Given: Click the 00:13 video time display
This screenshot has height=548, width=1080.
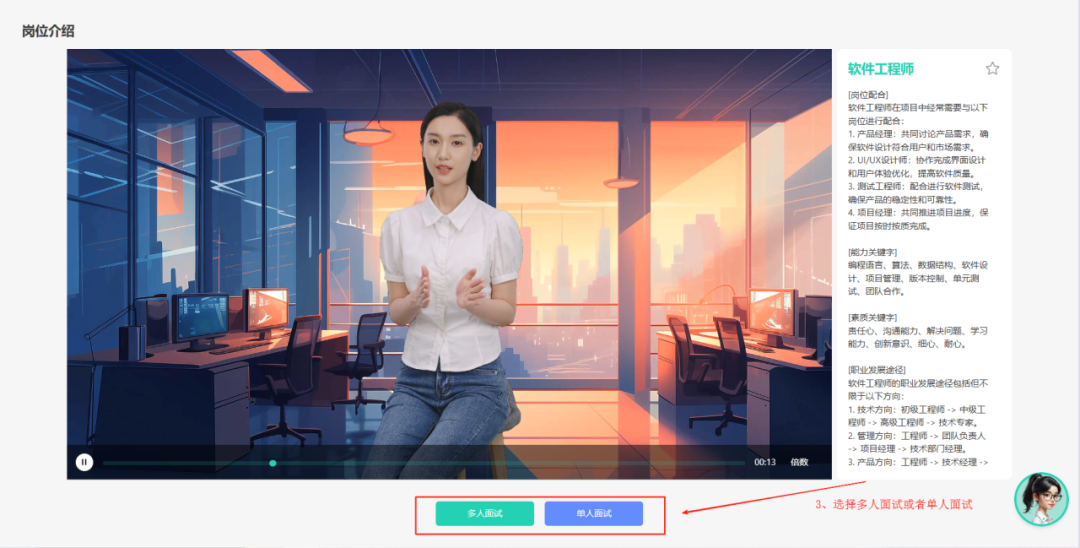Looking at the screenshot, I should click(x=765, y=462).
